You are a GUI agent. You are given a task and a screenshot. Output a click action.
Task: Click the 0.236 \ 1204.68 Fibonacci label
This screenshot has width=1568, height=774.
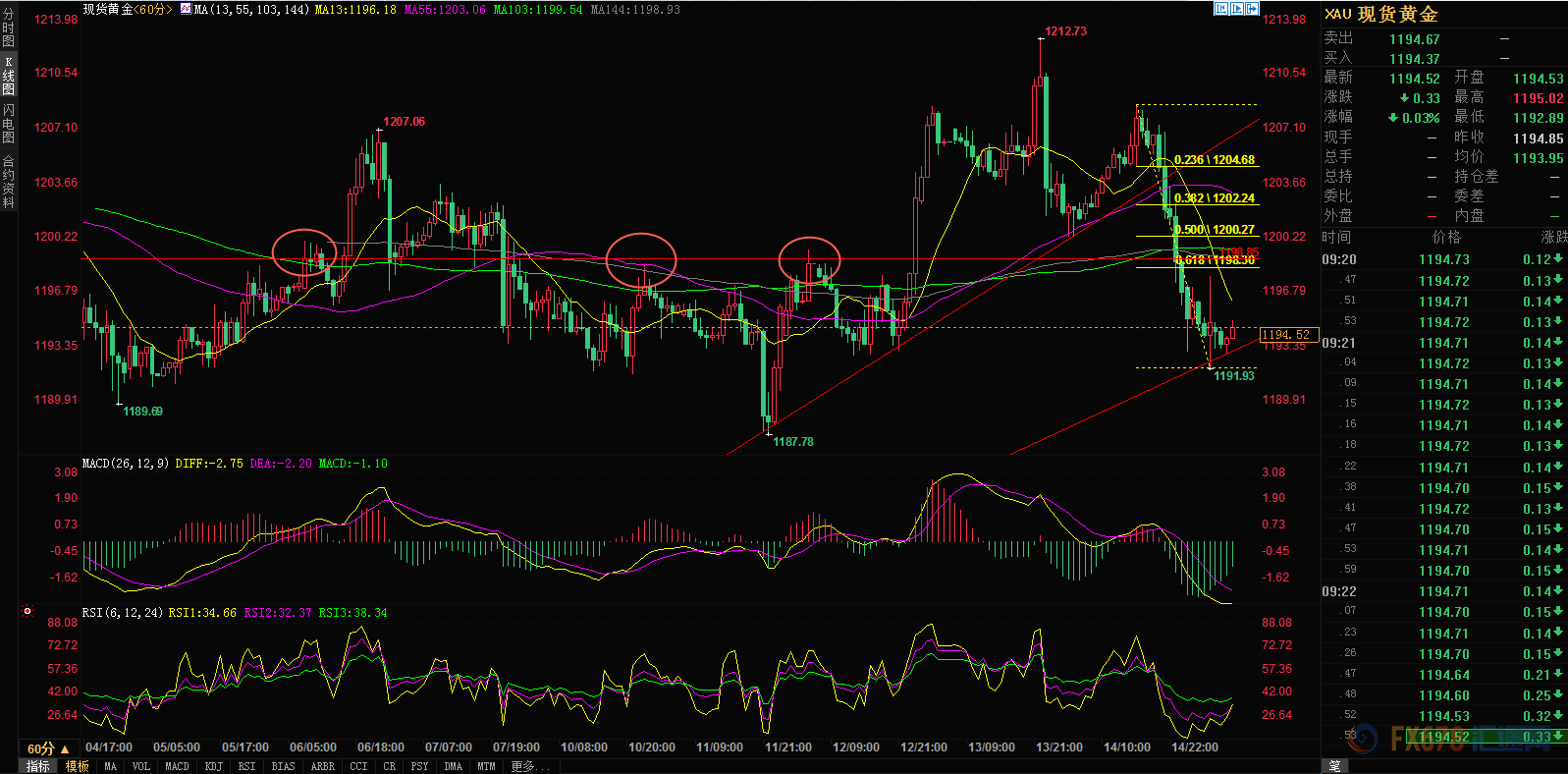(1215, 159)
